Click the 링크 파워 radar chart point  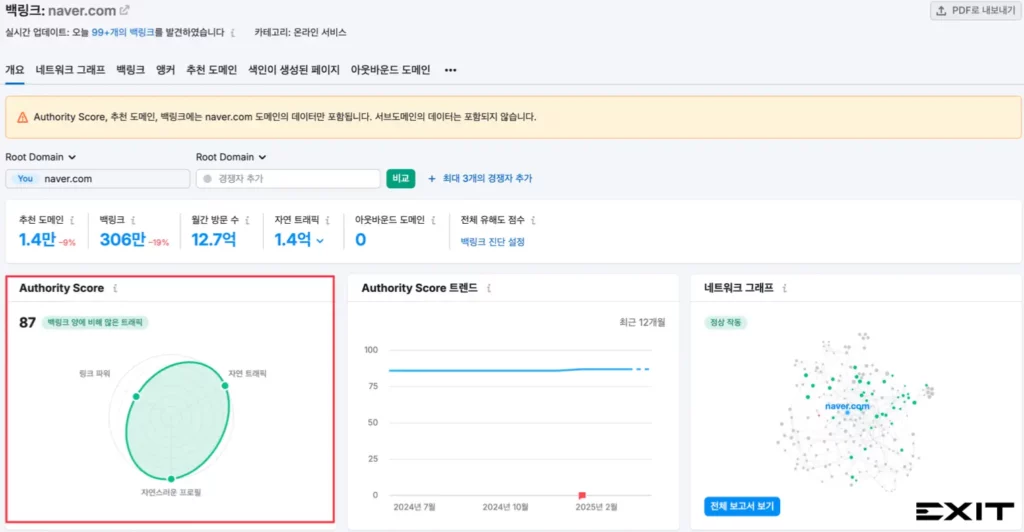pyautogui.click(x=136, y=396)
